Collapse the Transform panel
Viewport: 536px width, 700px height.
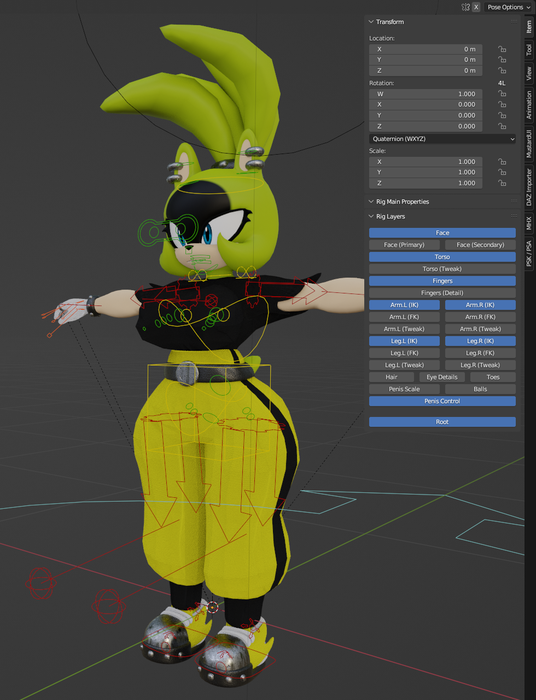[x=371, y=21]
